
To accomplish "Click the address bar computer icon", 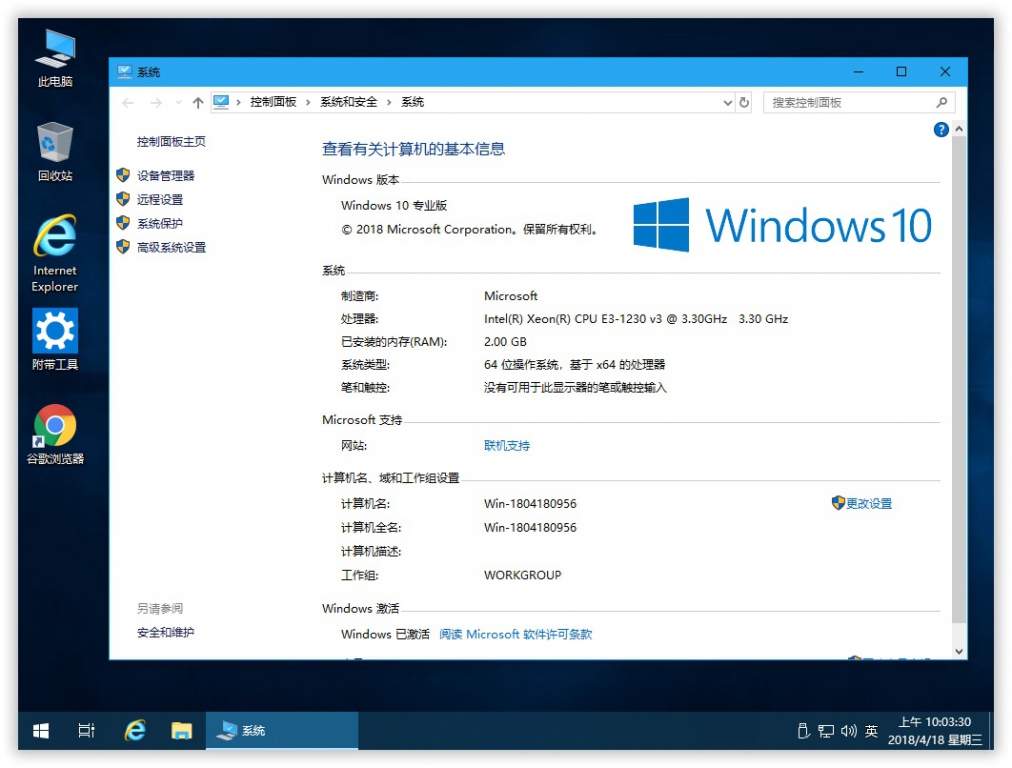I will click(221, 102).
